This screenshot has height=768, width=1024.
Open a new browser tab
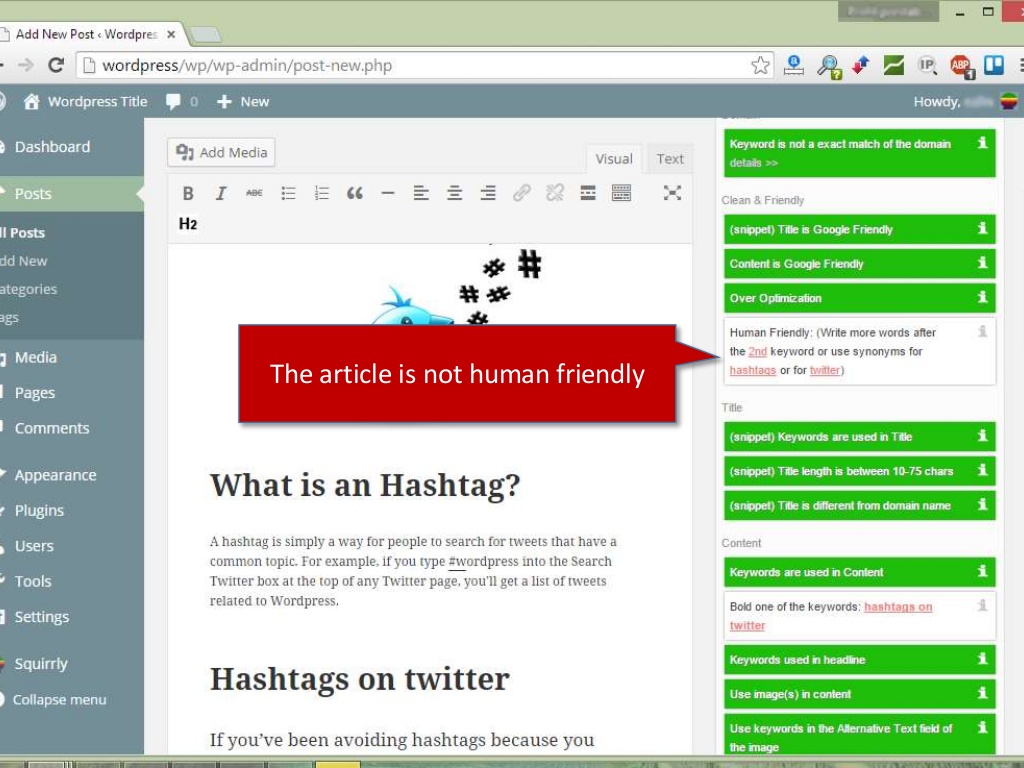click(x=206, y=34)
